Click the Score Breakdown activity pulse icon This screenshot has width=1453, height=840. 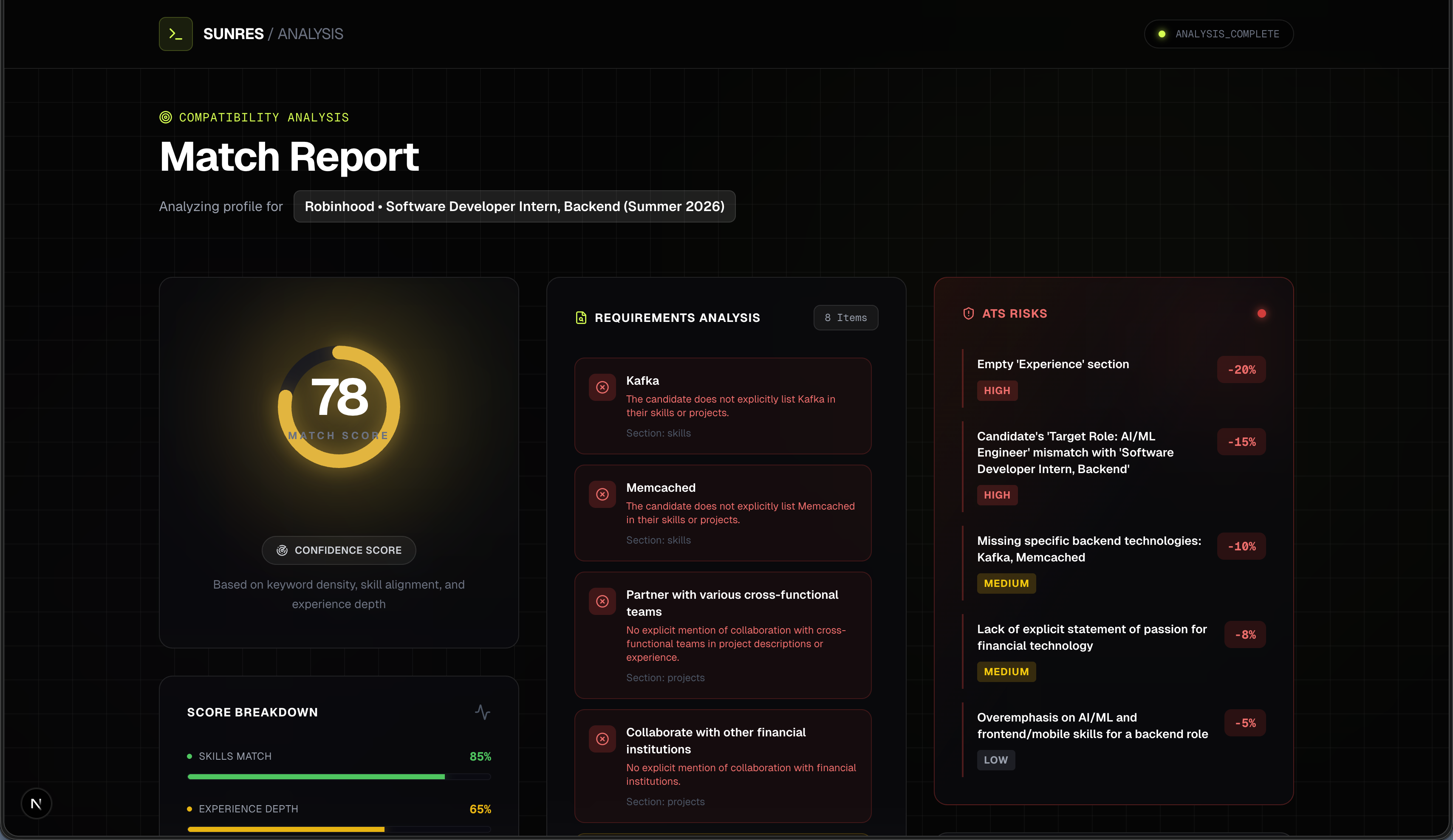(483, 712)
